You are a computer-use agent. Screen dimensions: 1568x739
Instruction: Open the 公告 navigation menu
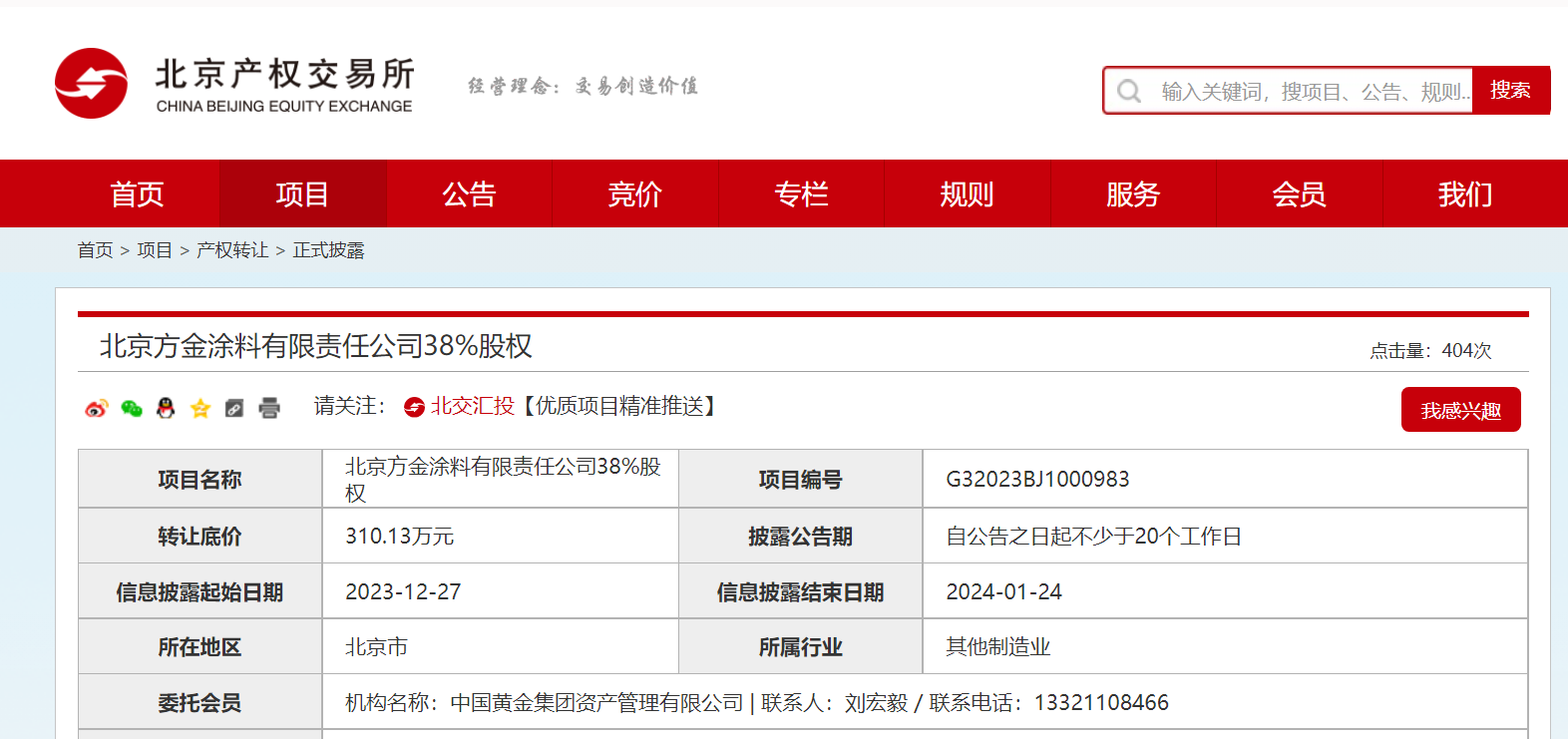click(x=469, y=194)
